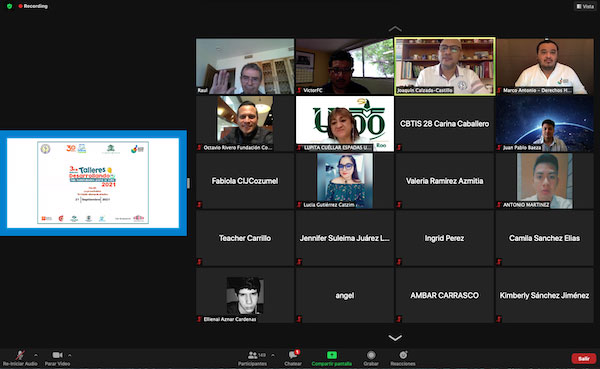Viewport: 600px width, 369px height.
Task: Start recording with the Grabar icon
Action: click(x=371, y=355)
